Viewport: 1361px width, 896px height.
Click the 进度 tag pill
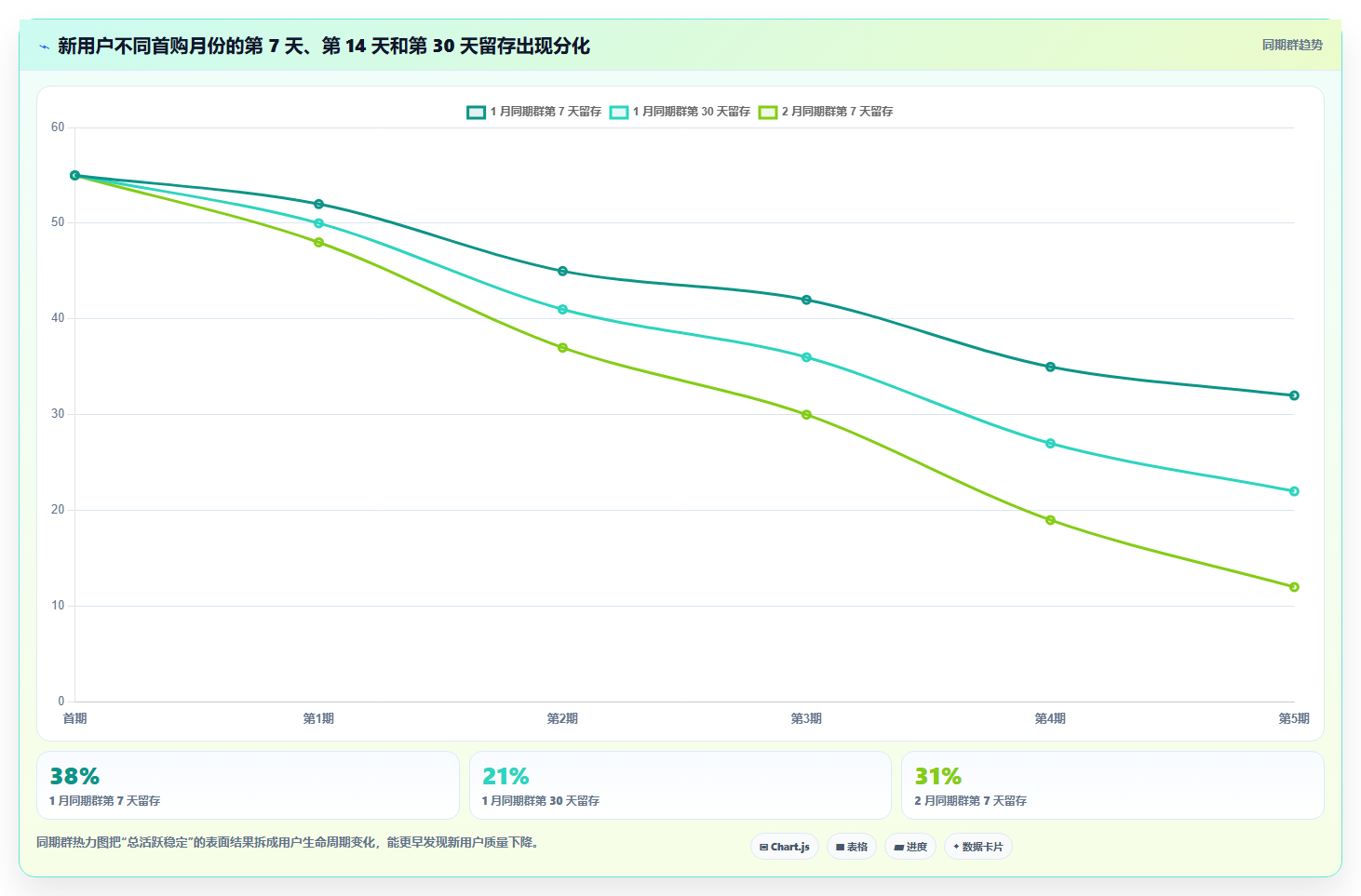coord(910,847)
